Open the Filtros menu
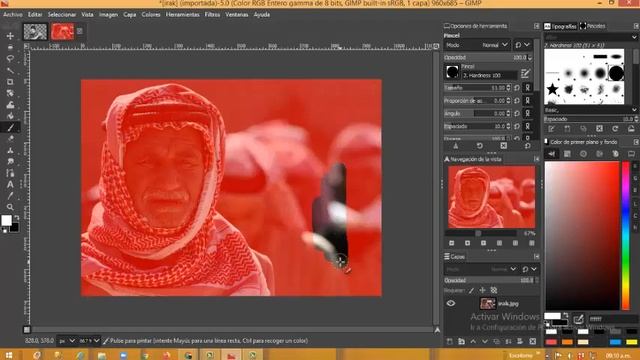Viewport: 640px width, 360px height. click(212, 14)
